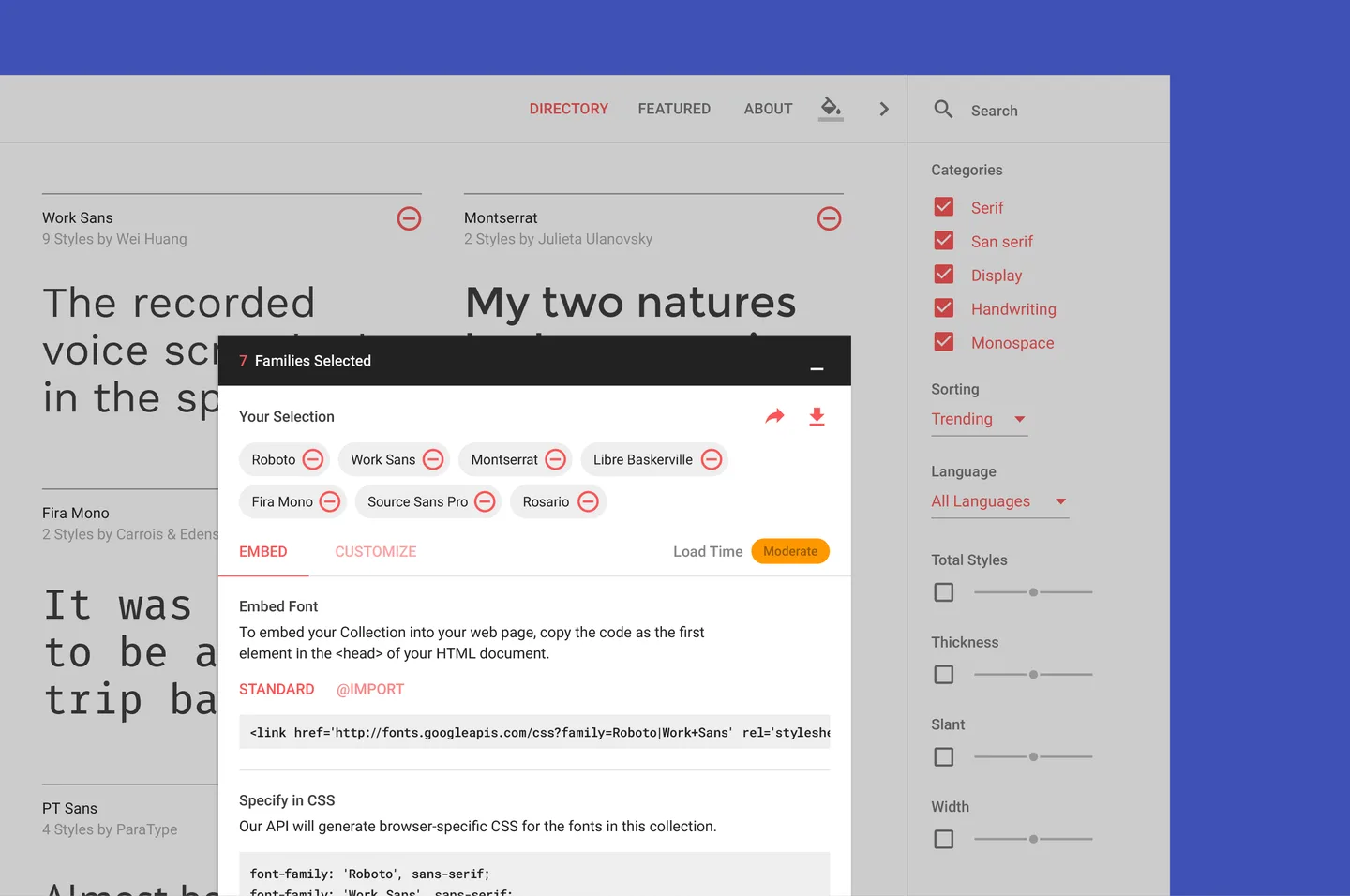Enable the Thickness filter checkbox
1350x896 pixels.
click(x=944, y=675)
